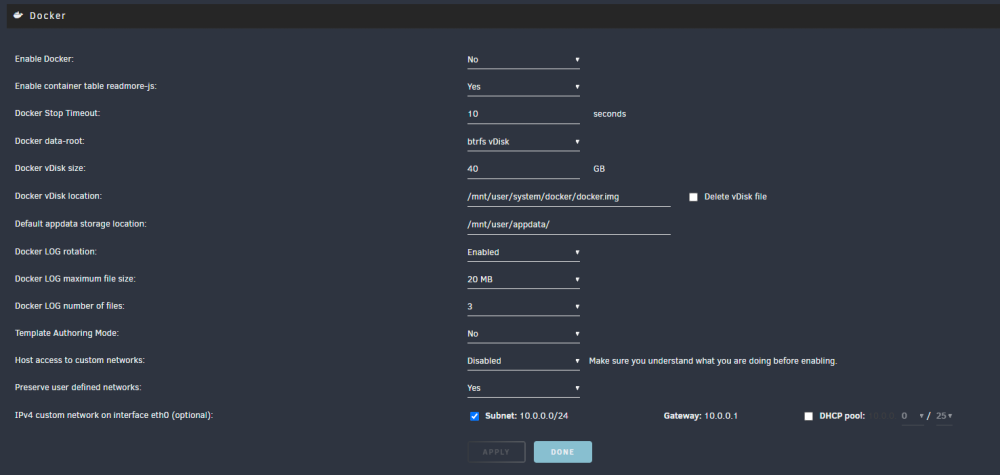Screen dimensions: 1000x475
Task: Open Docker LOG maximum file size dropdown
Action: (x=524, y=279)
